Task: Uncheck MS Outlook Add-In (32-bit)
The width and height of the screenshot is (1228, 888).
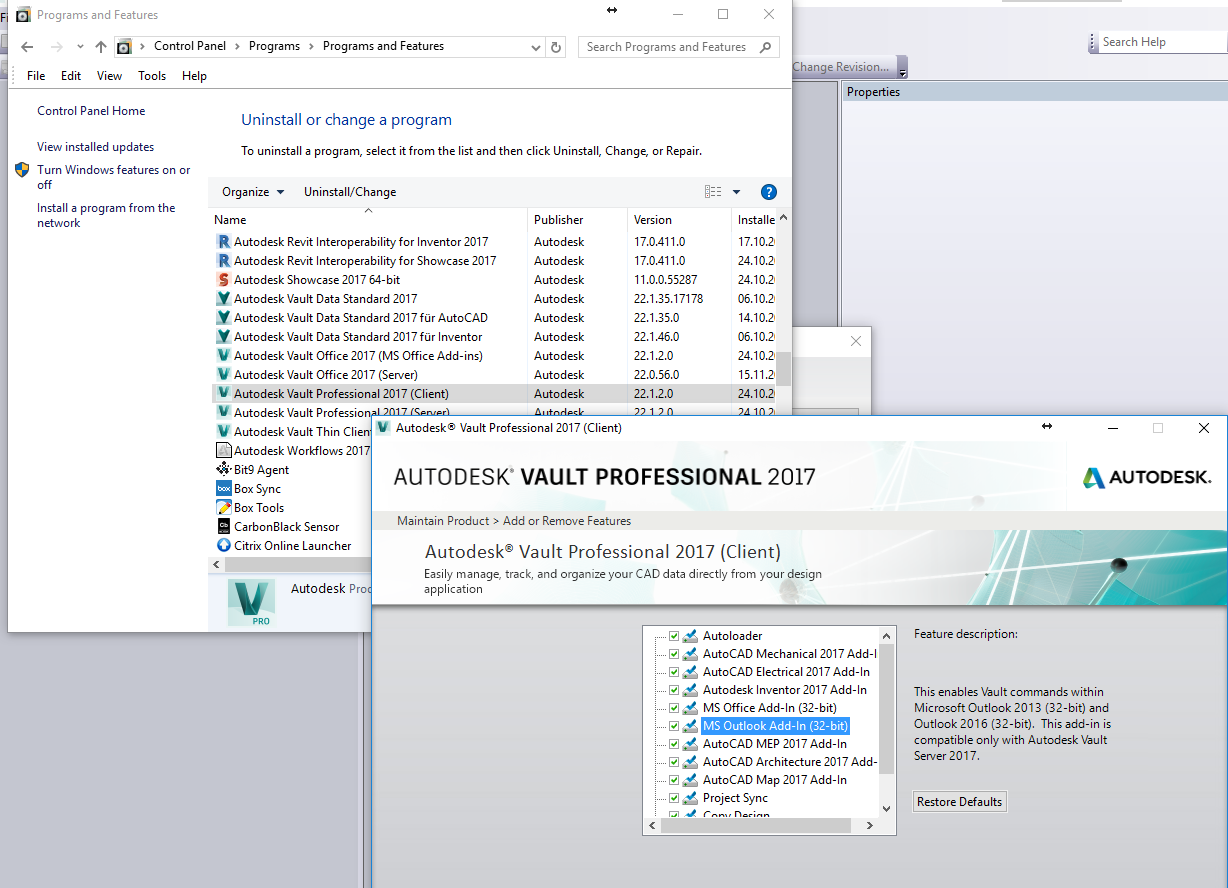Action: (676, 725)
